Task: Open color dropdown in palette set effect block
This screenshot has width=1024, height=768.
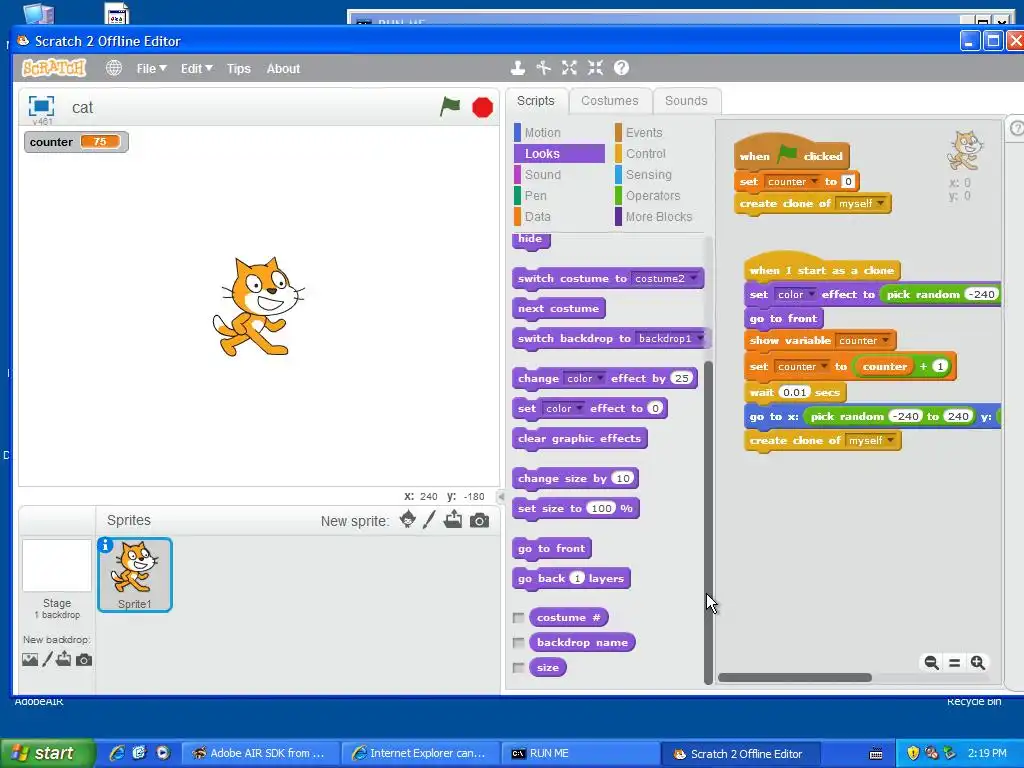Action: 579,408
